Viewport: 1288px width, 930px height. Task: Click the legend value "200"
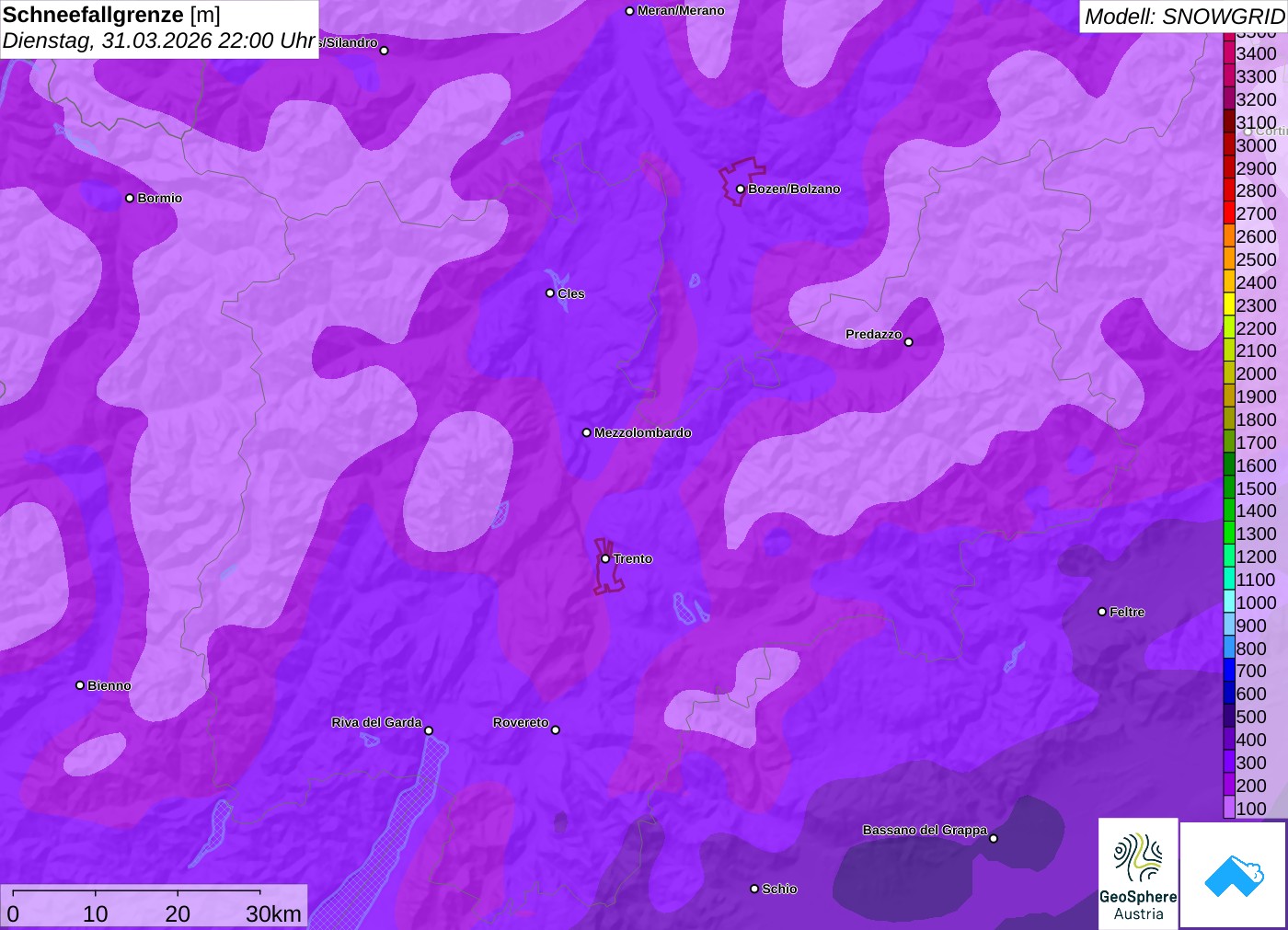coord(1251,786)
